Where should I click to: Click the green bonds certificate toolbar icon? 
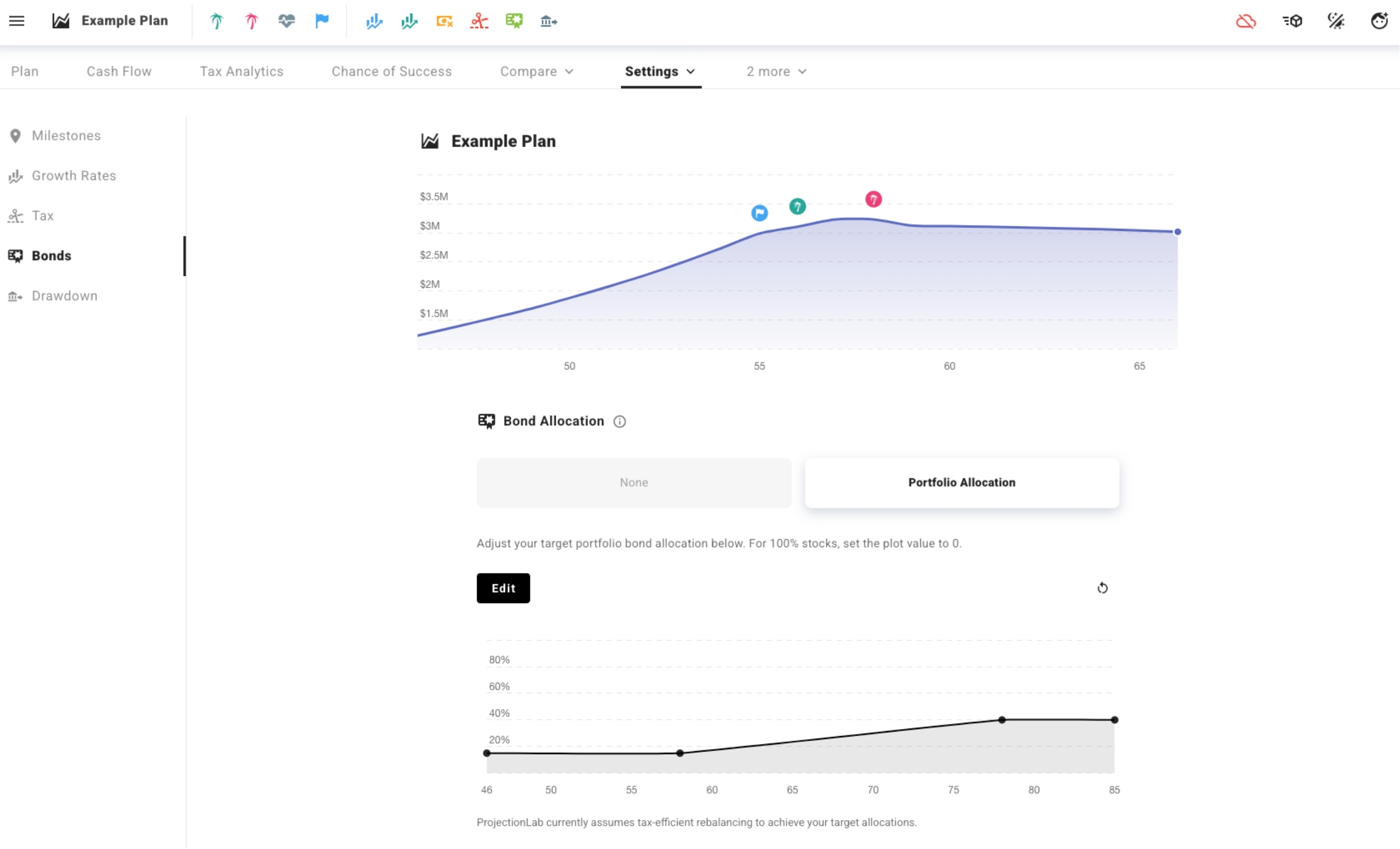click(x=514, y=21)
